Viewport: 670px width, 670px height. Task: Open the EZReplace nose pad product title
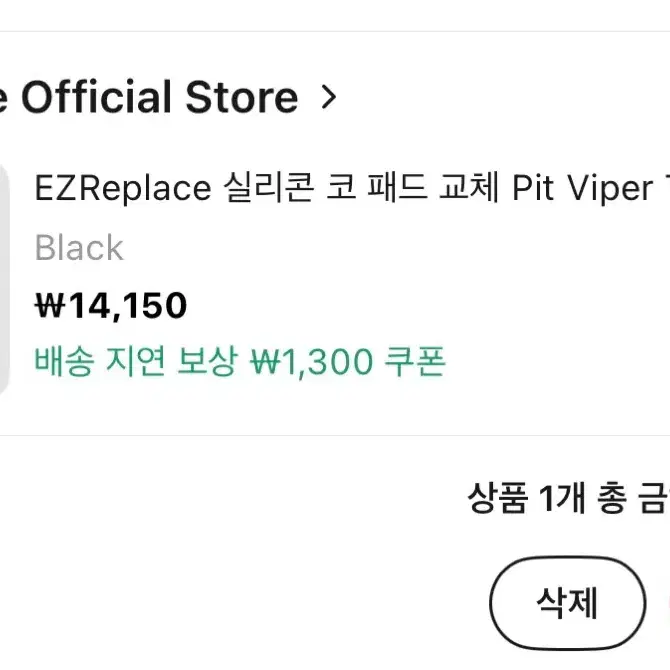click(x=352, y=188)
